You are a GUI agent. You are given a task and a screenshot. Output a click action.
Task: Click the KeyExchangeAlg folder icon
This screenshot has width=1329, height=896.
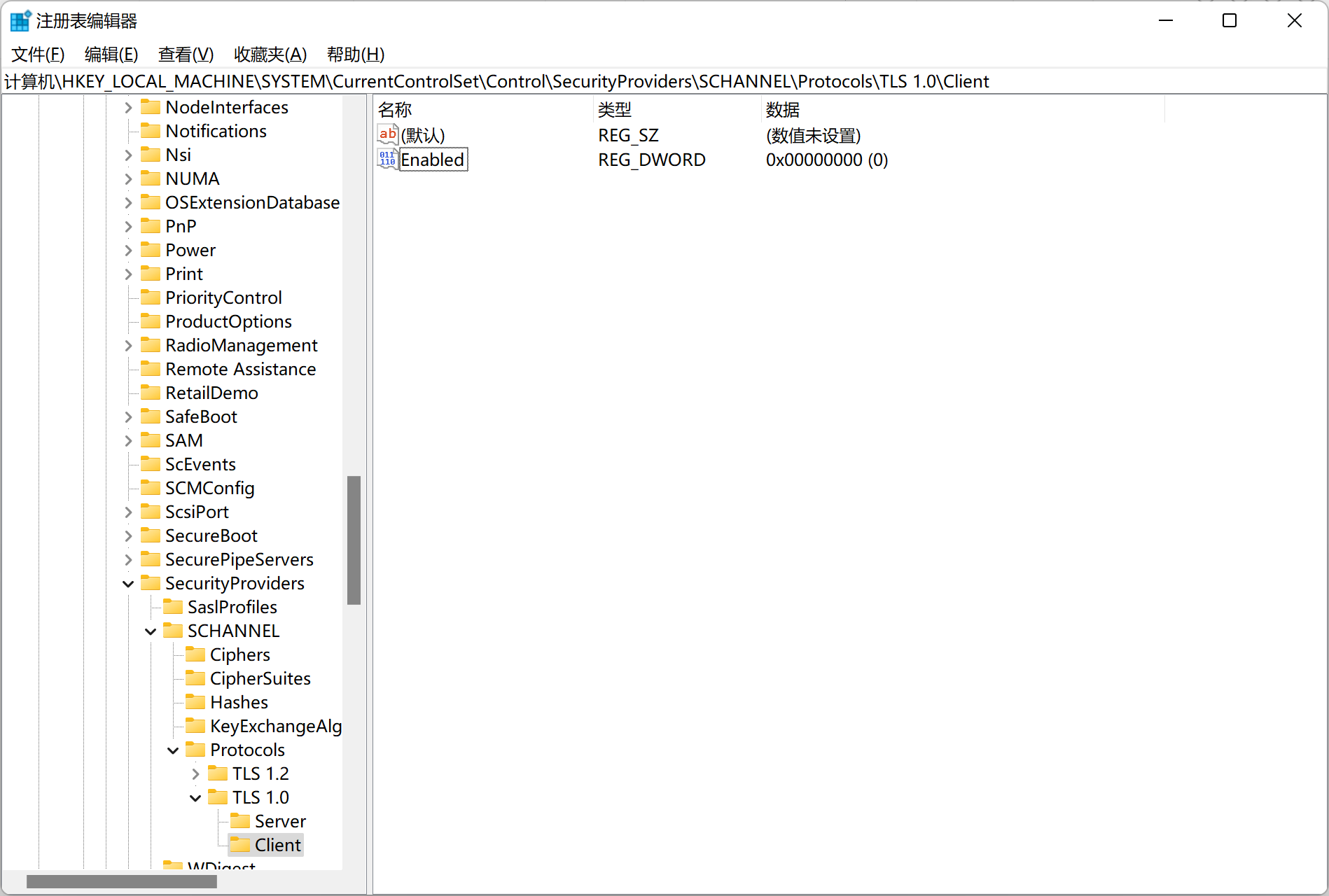[197, 726]
